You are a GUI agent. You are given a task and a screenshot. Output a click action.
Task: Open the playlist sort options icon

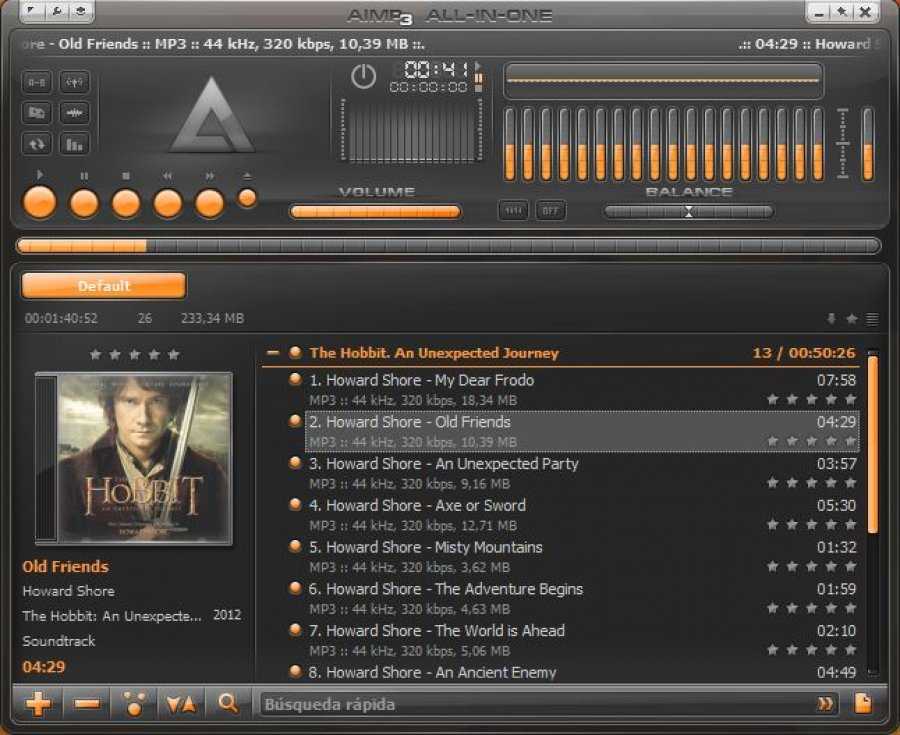pyautogui.click(x=181, y=704)
